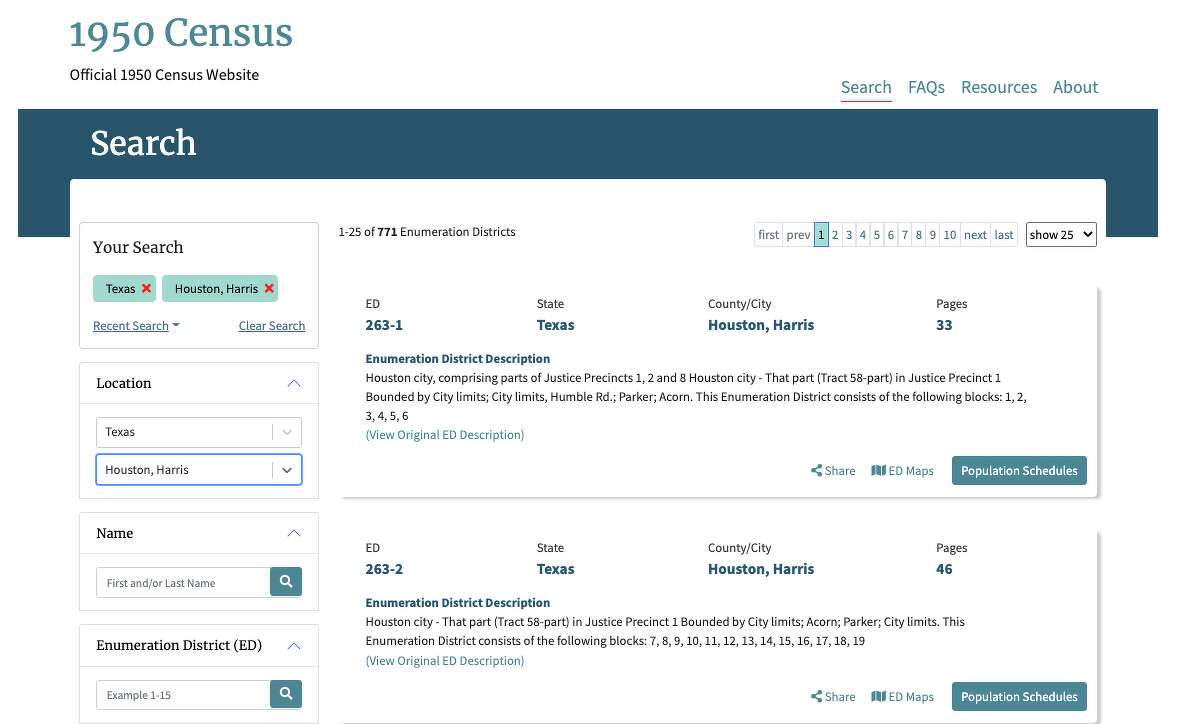Go to page 3 of results
Screen dimensions: 1200x724
(849, 234)
